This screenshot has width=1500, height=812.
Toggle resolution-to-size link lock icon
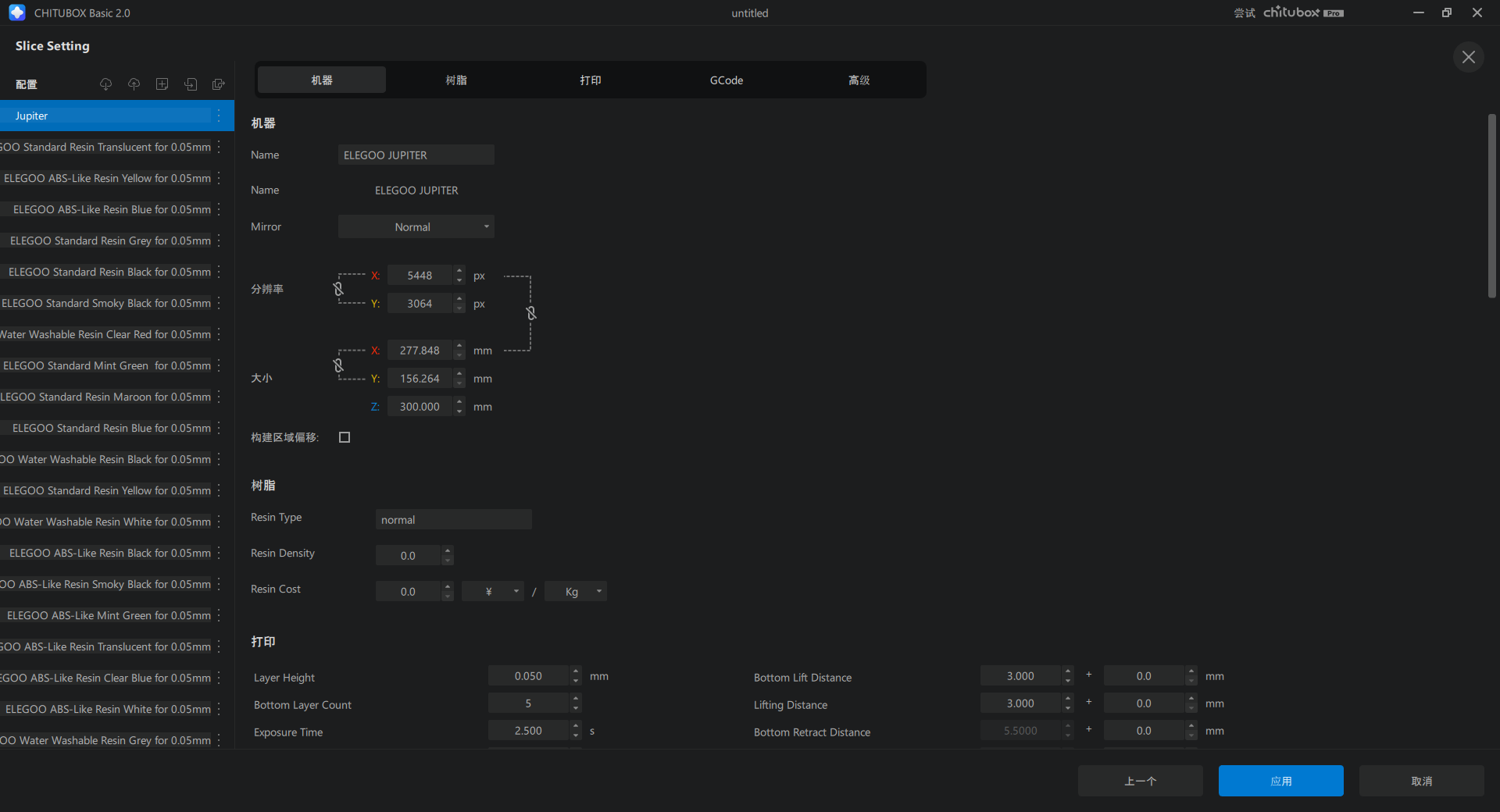(531, 313)
